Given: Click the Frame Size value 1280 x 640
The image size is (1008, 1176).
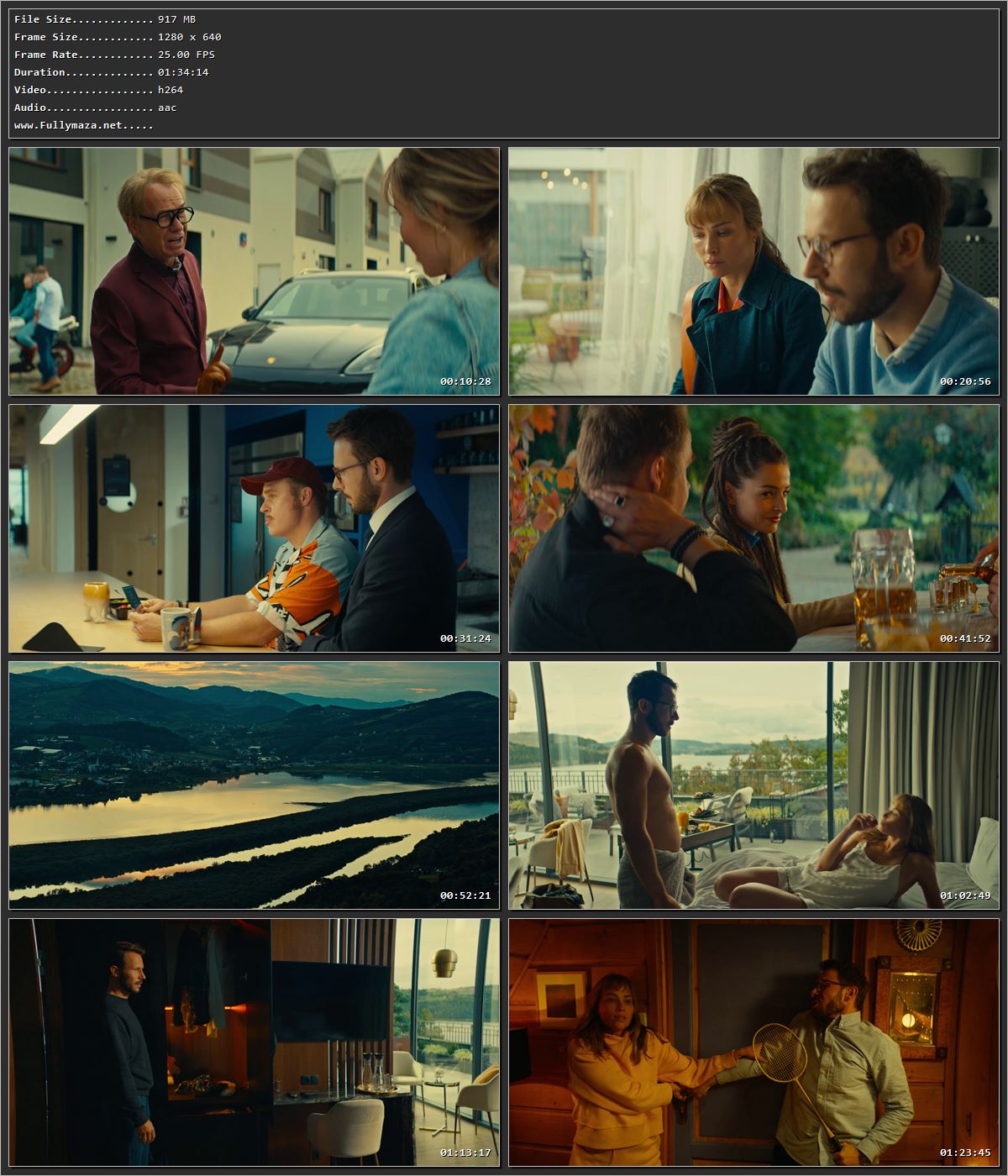Looking at the screenshot, I should 190,37.
